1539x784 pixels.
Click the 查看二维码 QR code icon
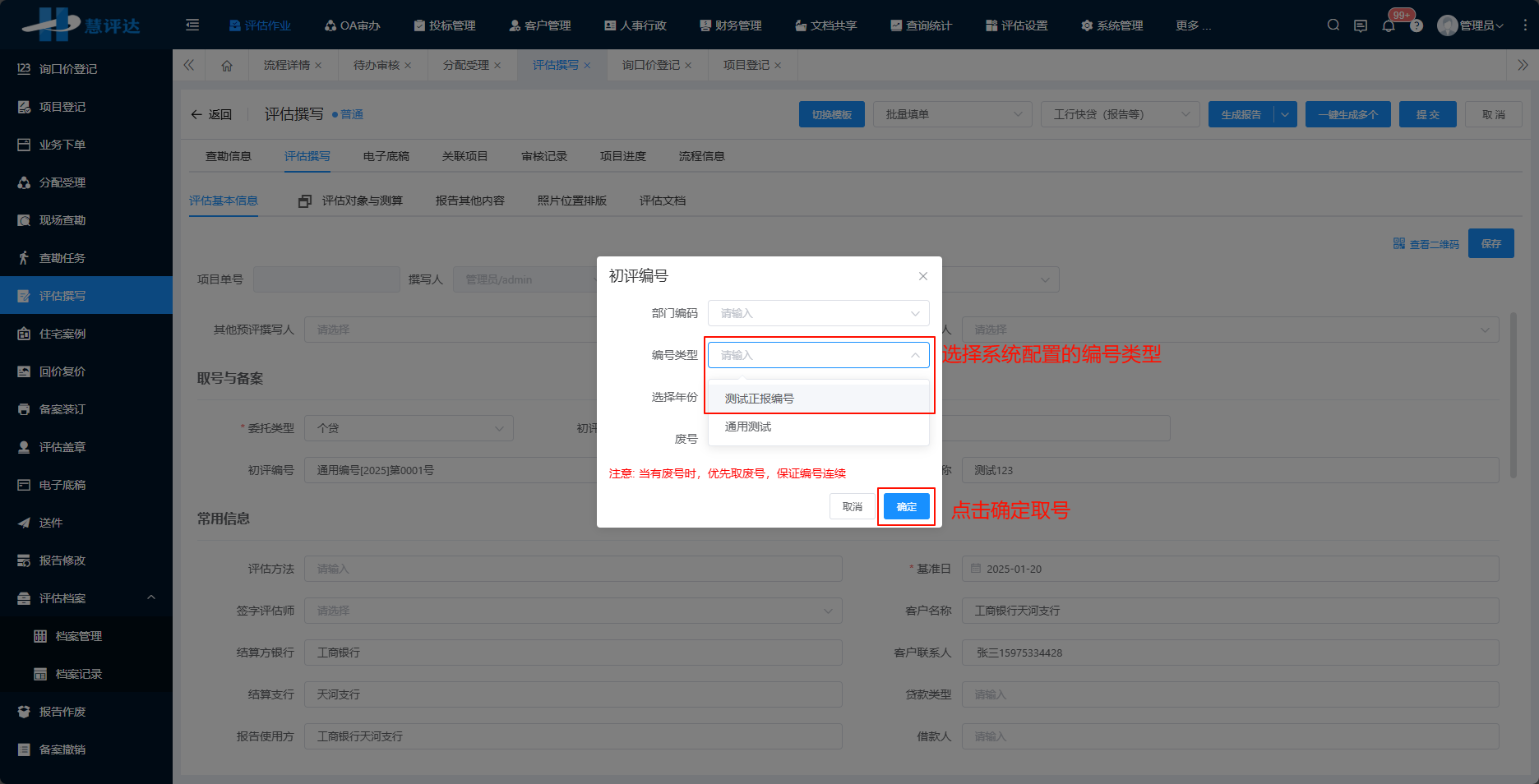(x=1398, y=243)
